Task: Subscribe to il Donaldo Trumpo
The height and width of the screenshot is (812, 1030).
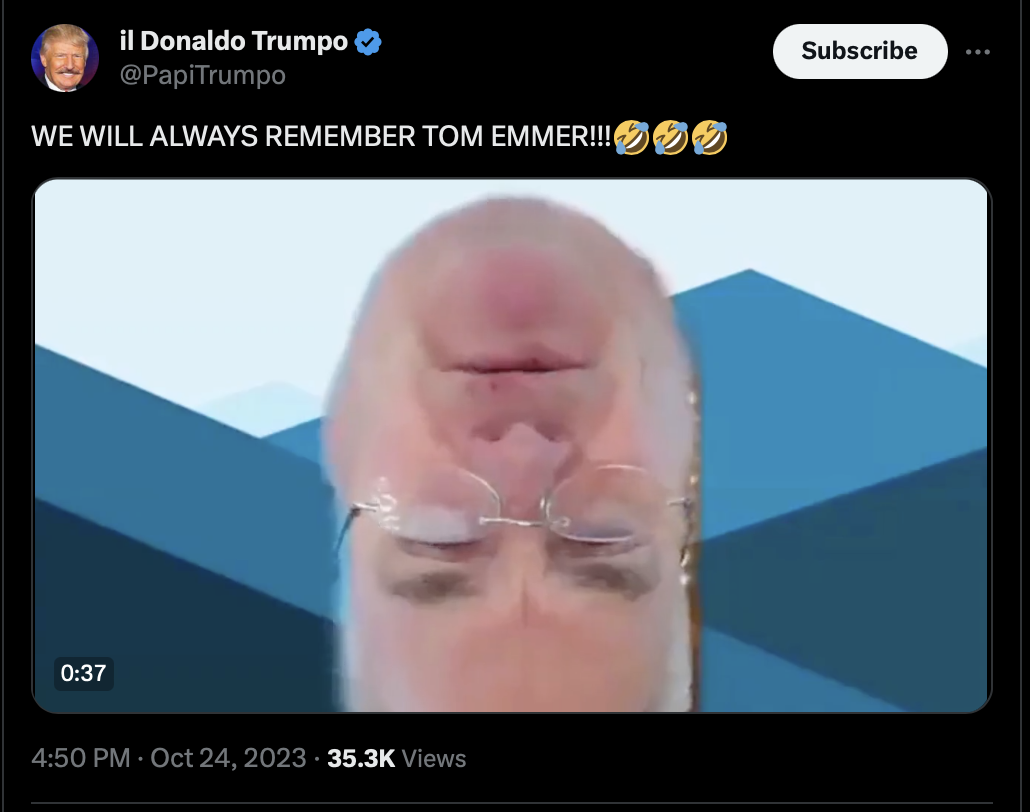Action: click(x=860, y=51)
